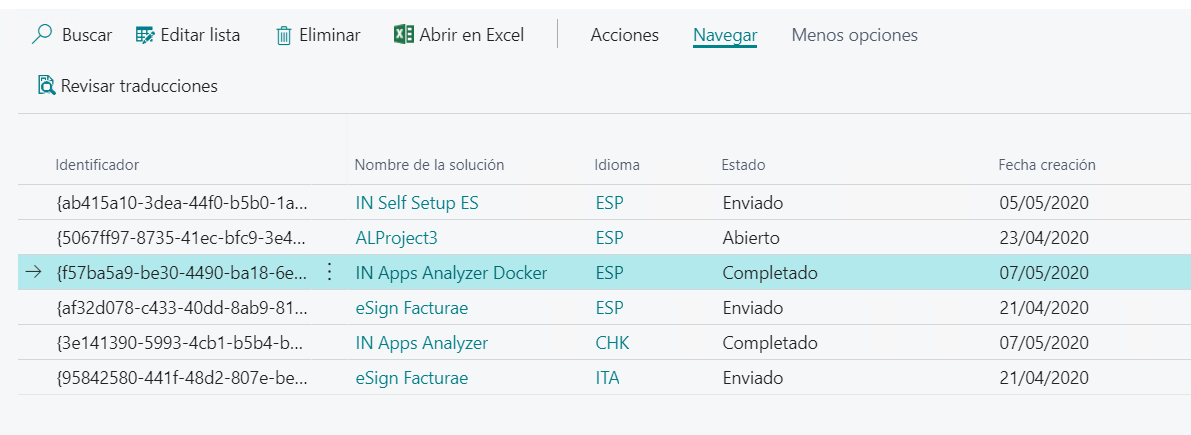Click the arrow indicator on the highlighted row
The height and width of the screenshot is (435, 1191).
[x=33, y=273]
